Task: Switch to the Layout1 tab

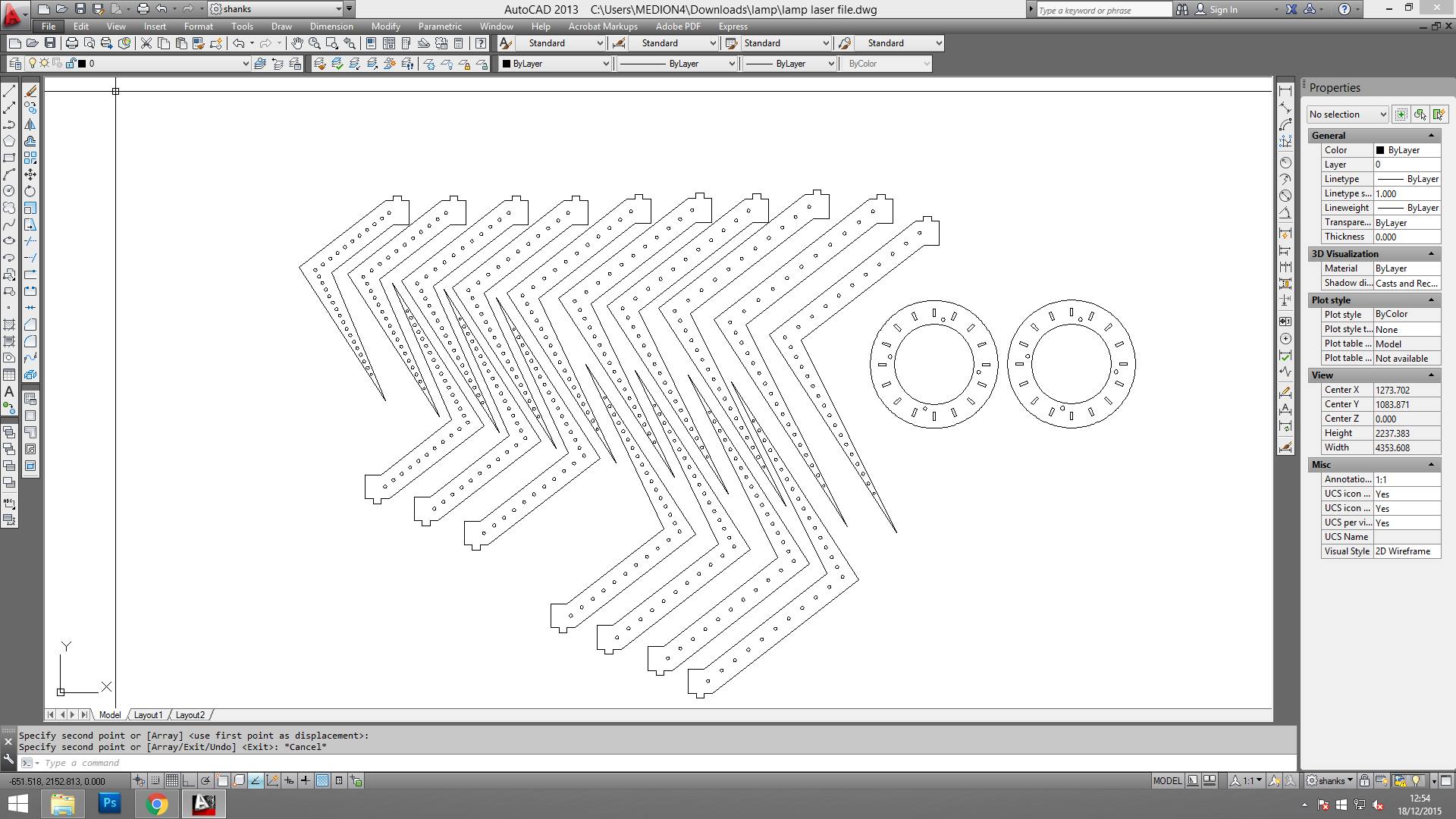Action: 148,715
